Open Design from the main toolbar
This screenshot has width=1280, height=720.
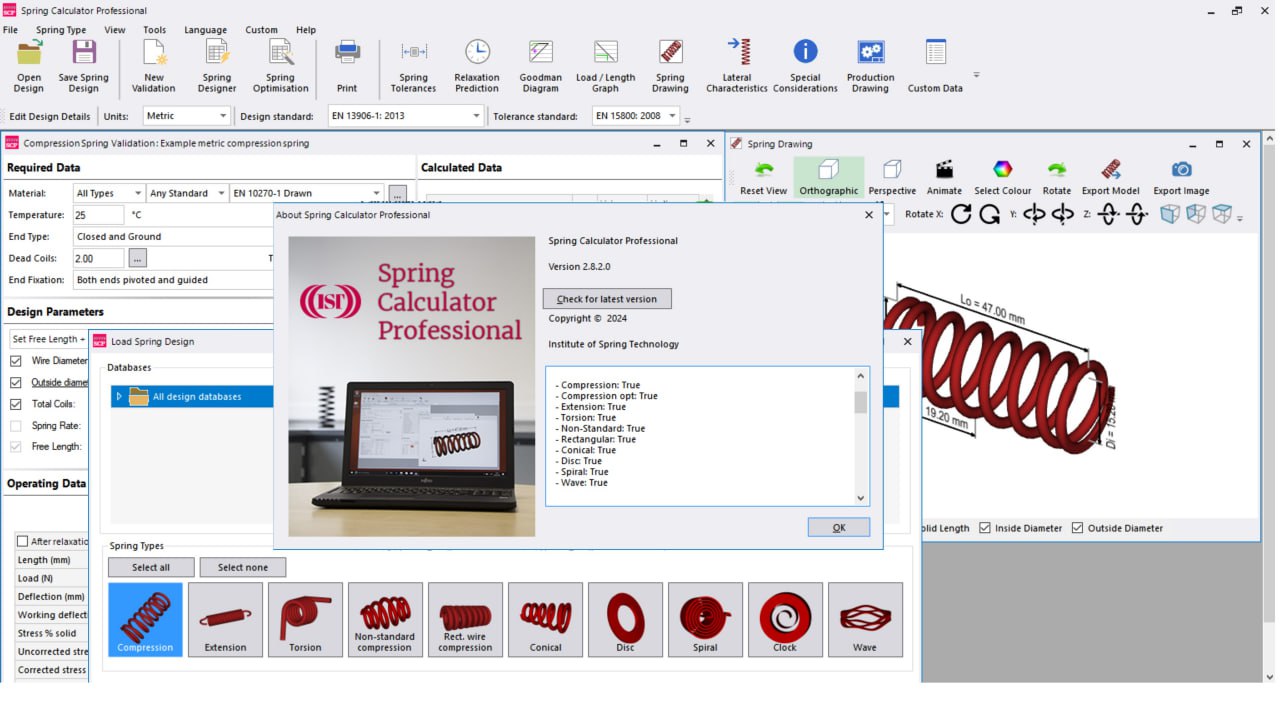[x=29, y=67]
